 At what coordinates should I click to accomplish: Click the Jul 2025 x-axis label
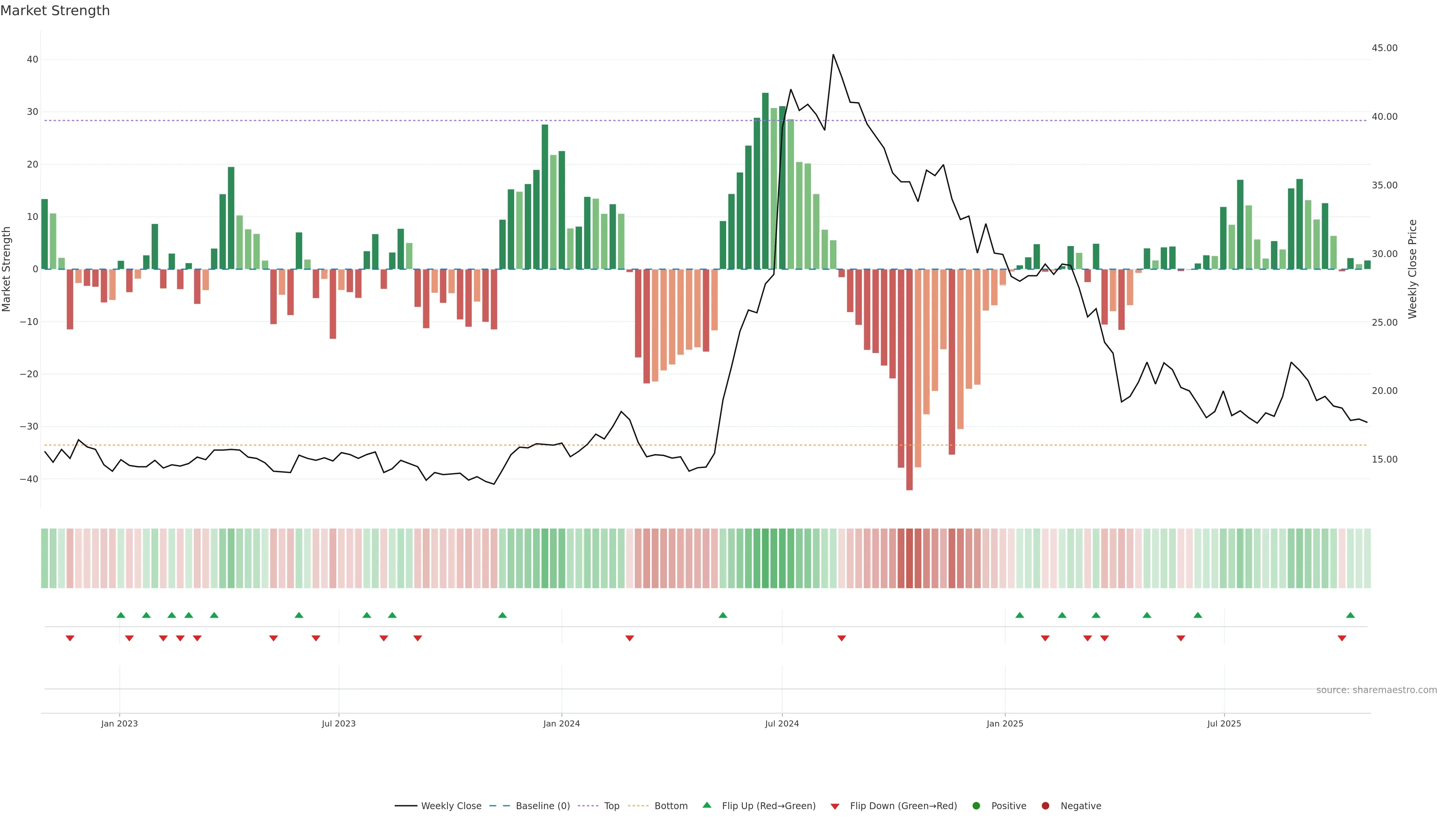pos(1224,723)
